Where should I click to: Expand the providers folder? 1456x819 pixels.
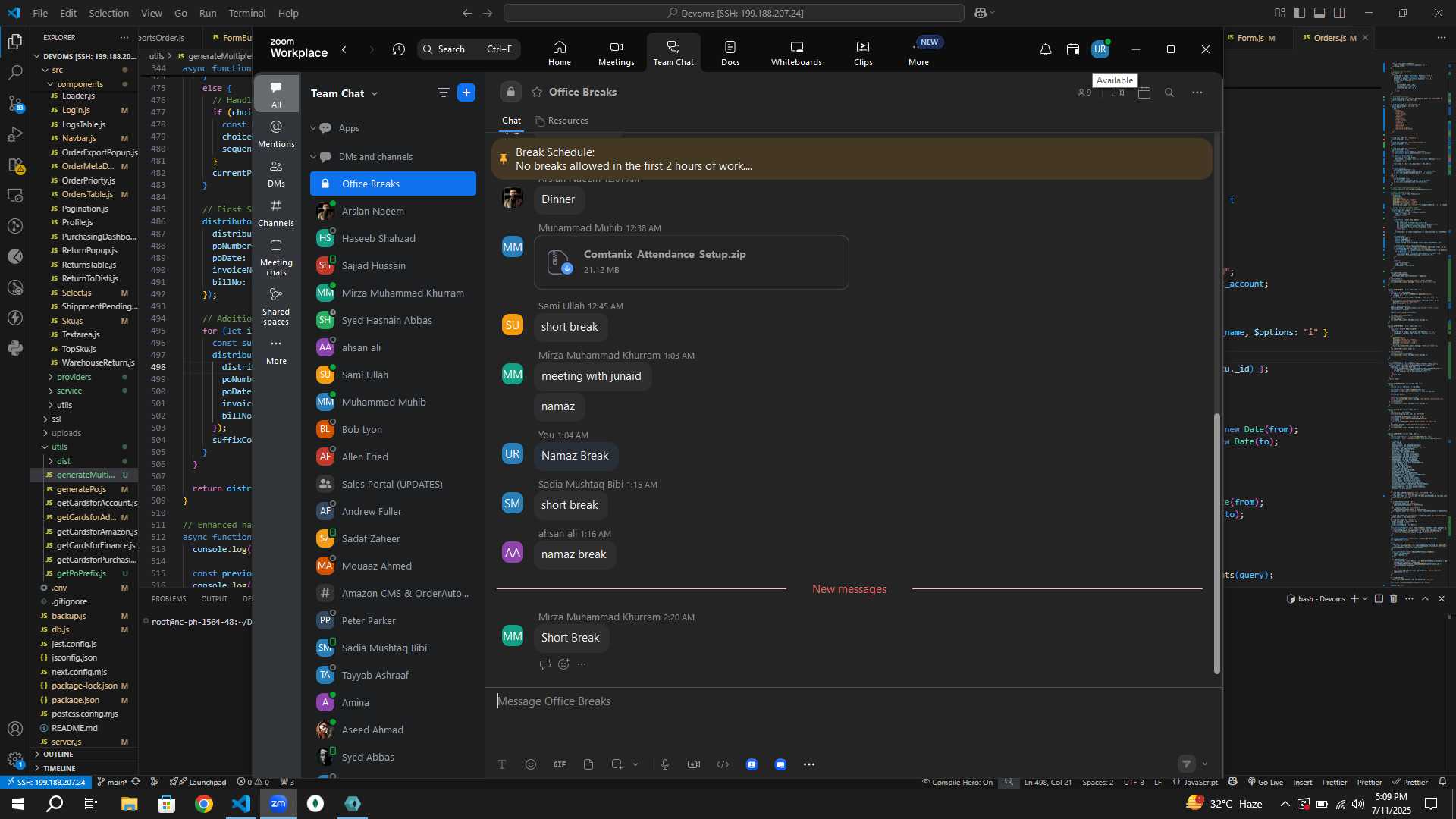tap(74, 377)
